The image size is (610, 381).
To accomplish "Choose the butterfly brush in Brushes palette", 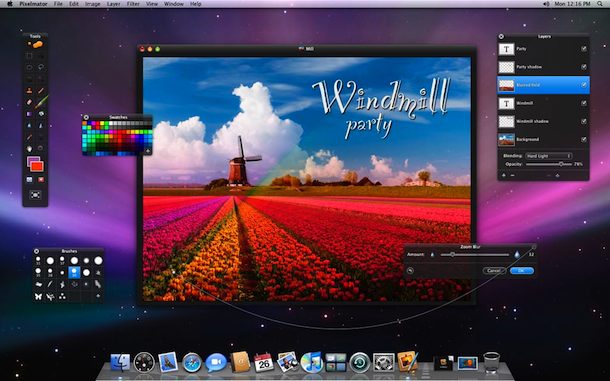I will [x=38, y=296].
